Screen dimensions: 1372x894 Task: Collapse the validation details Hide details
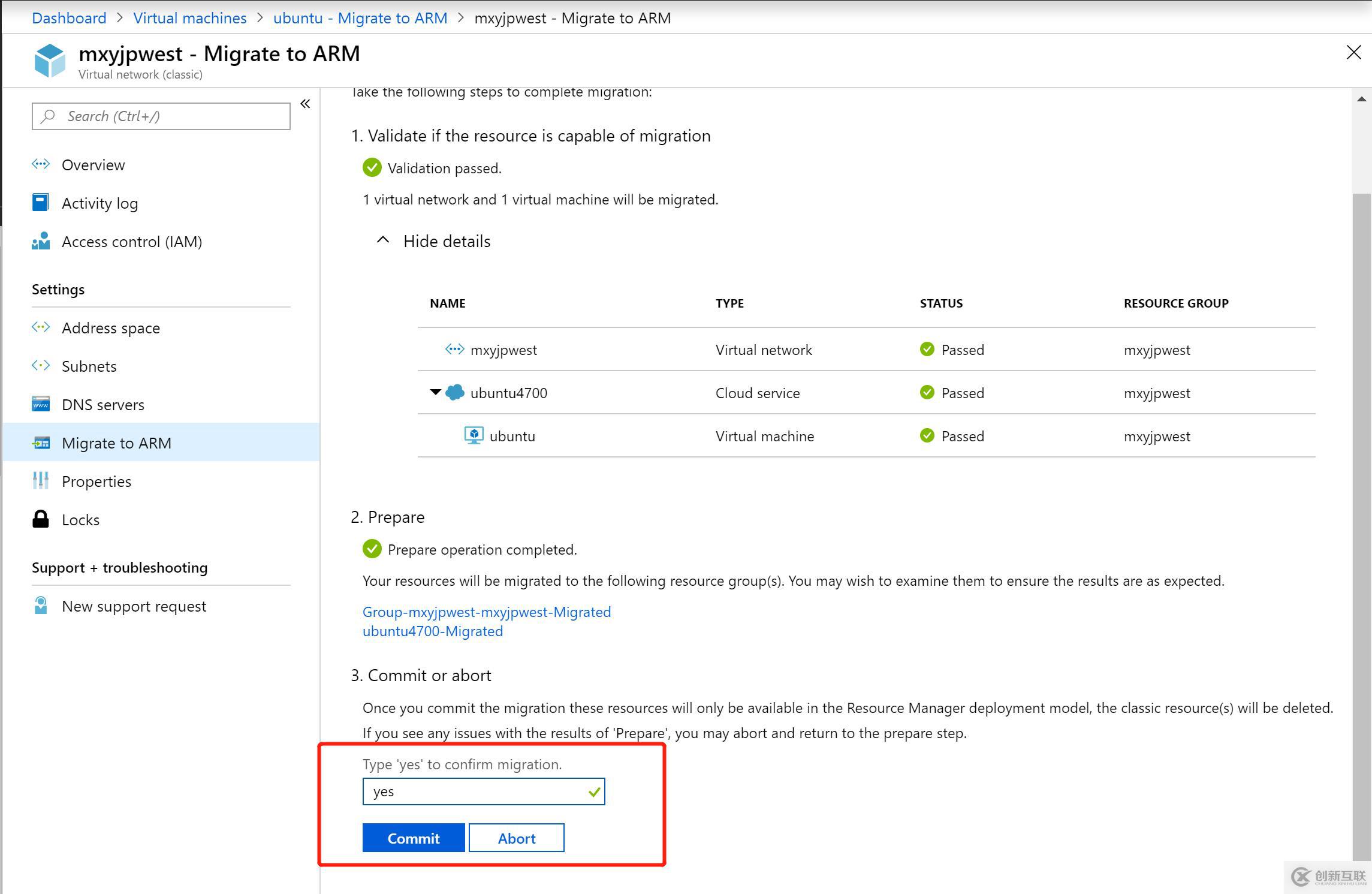tap(433, 241)
